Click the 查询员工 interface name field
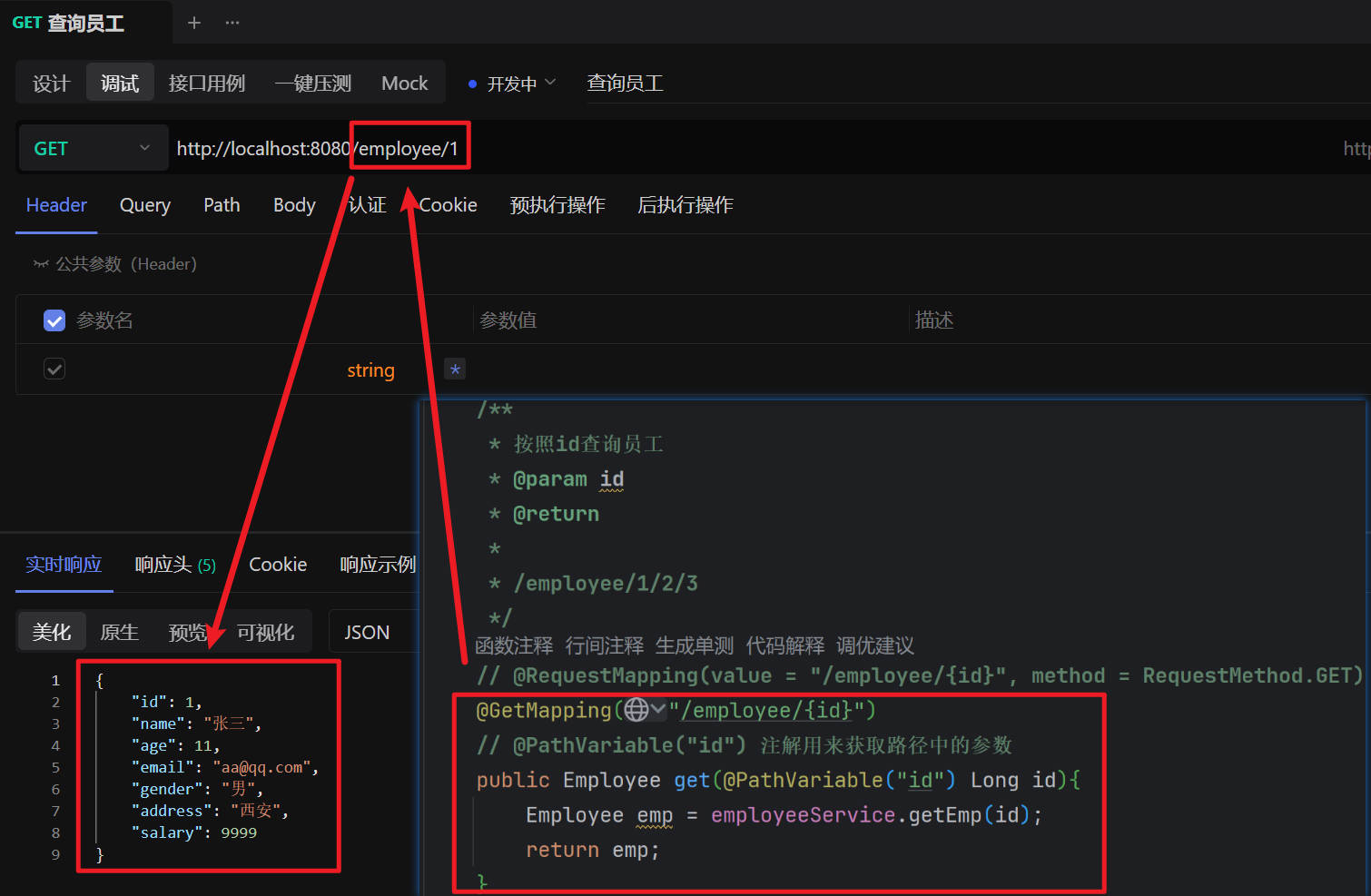Image resolution: width=1371 pixels, height=896 pixels. click(977, 84)
